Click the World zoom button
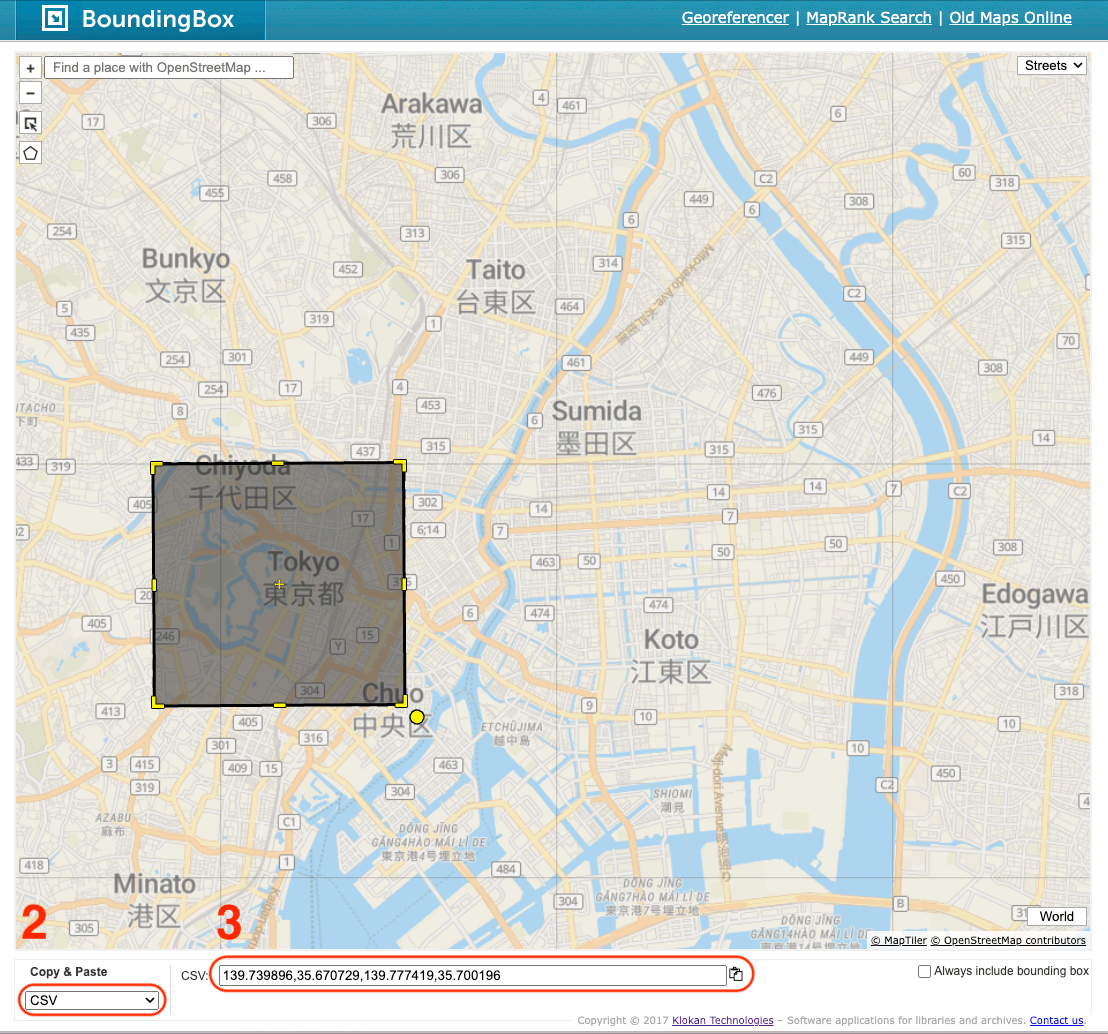The image size is (1108, 1034). pyautogui.click(x=1056, y=916)
